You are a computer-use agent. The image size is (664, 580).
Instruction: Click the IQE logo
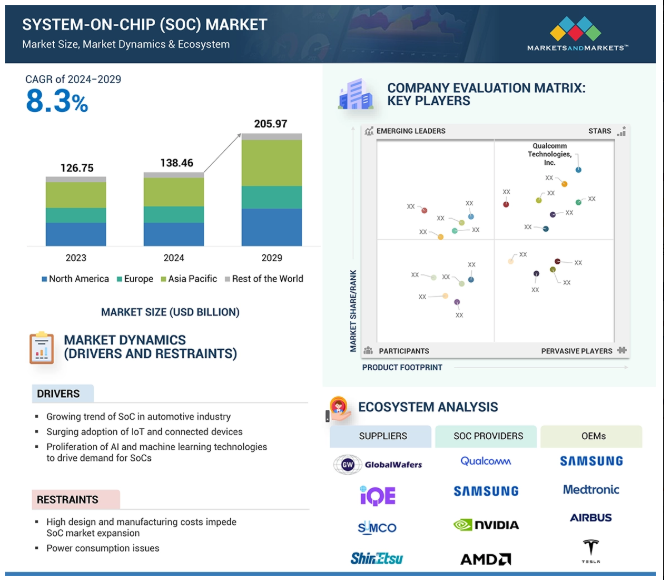click(377, 495)
